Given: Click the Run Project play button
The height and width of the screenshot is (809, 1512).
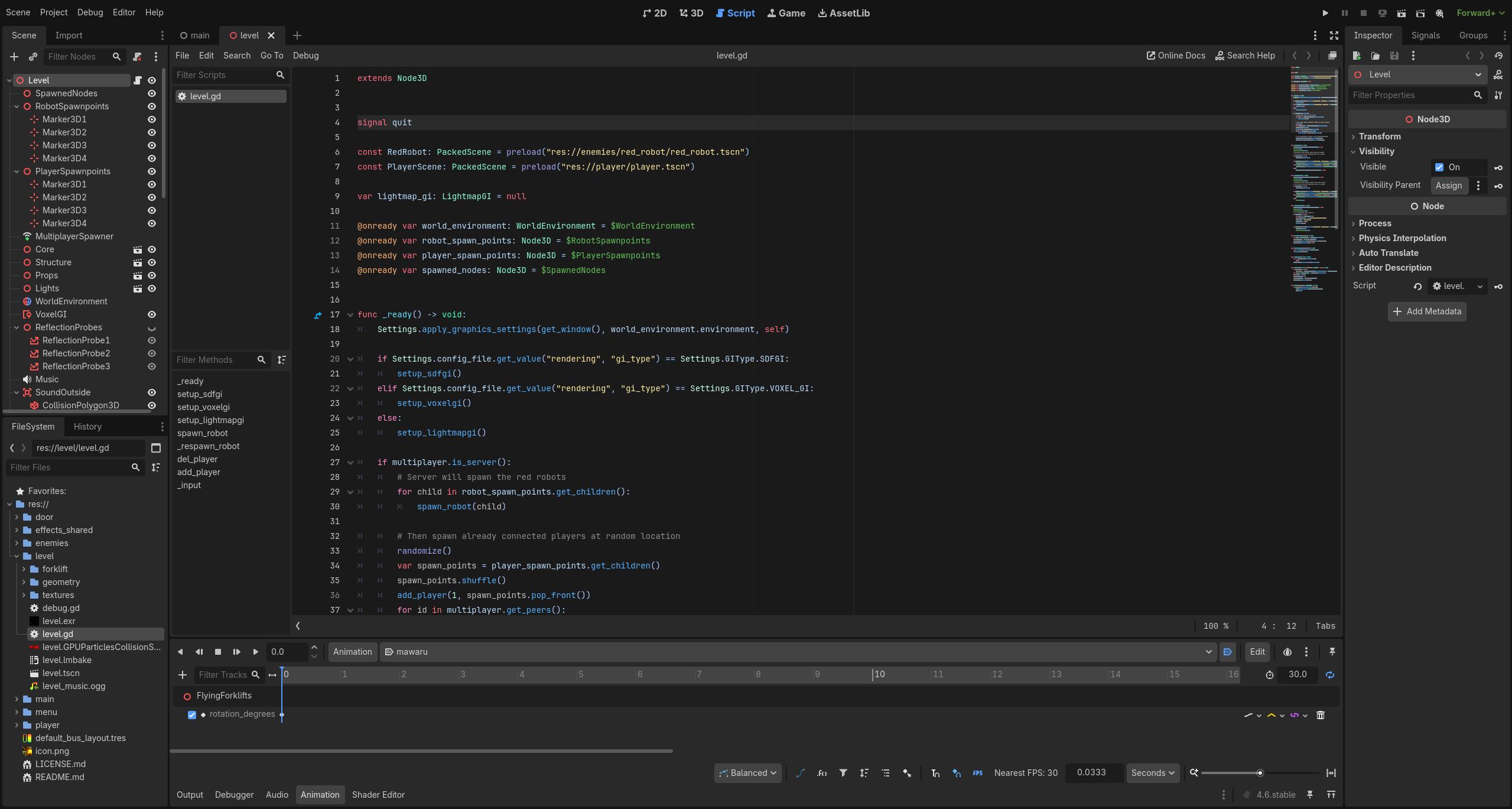Looking at the screenshot, I should pos(1325,13).
